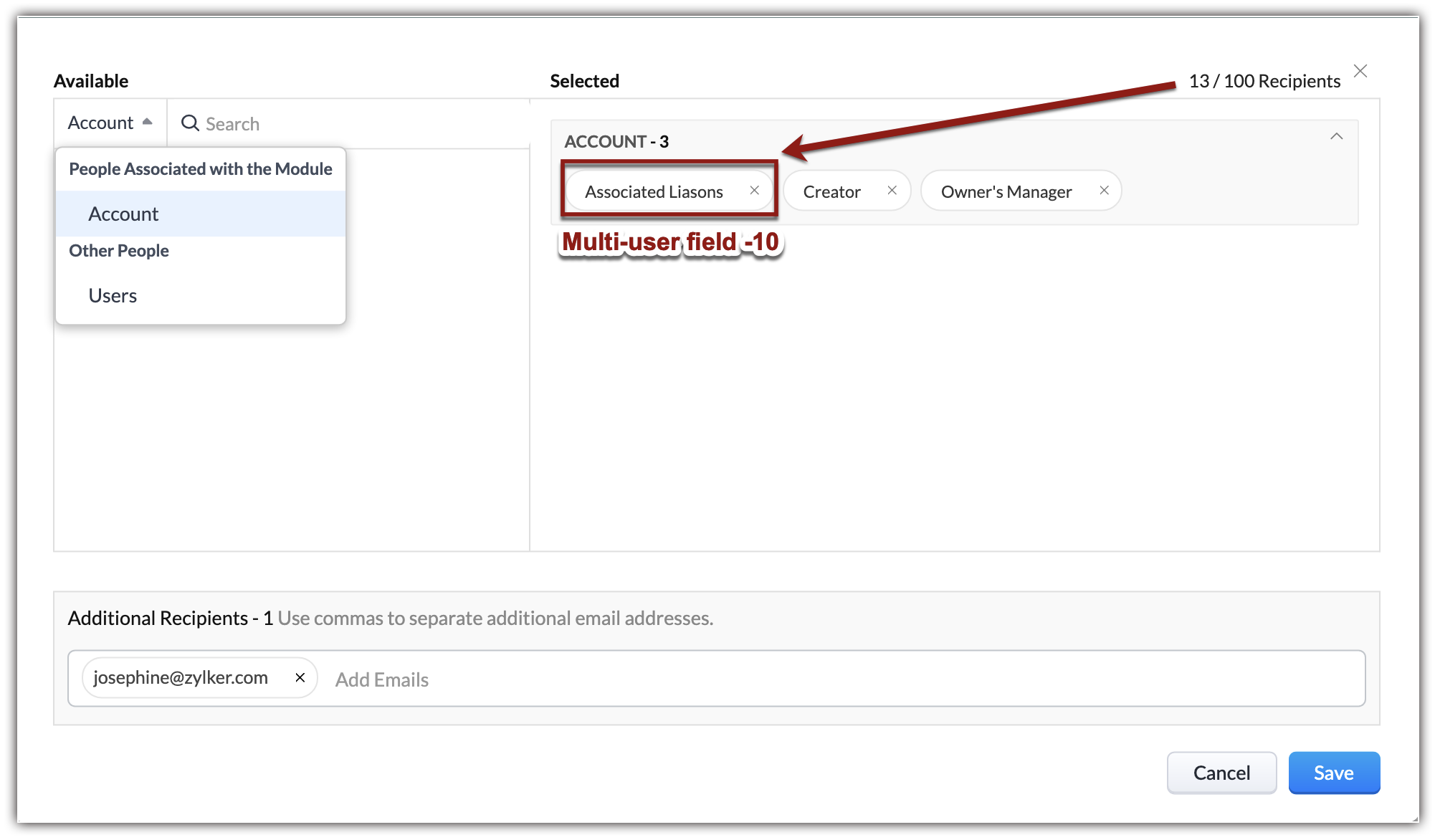Click the Associated Liasons chip label
Image resolution: width=1435 pixels, height=840 pixels.
tap(654, 191)
